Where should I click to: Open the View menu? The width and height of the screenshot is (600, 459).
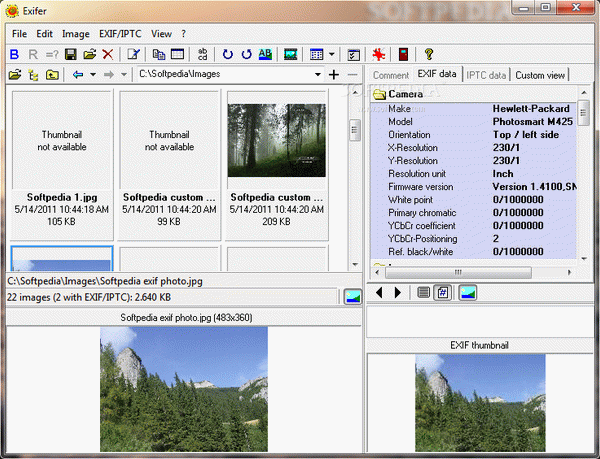(x=161, y=34)
